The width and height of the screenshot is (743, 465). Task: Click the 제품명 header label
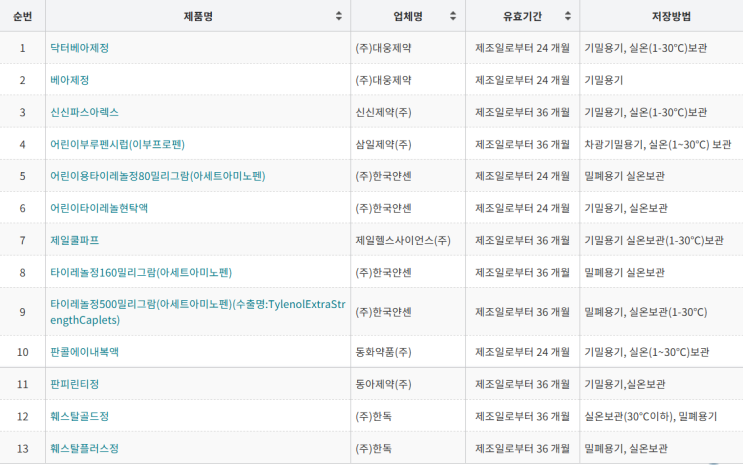point(198,16)
